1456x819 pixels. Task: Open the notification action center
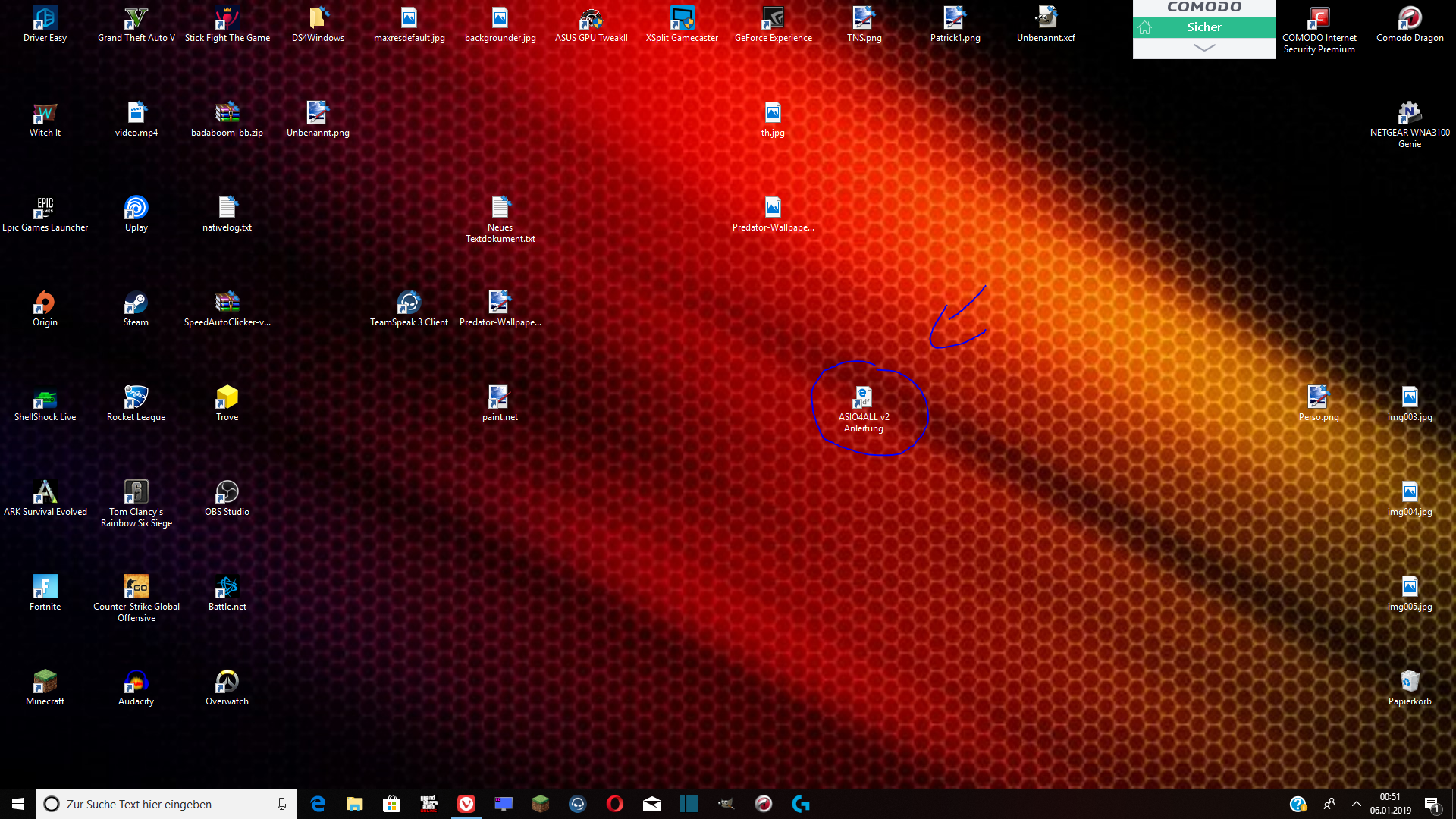tap(1432, 804)
